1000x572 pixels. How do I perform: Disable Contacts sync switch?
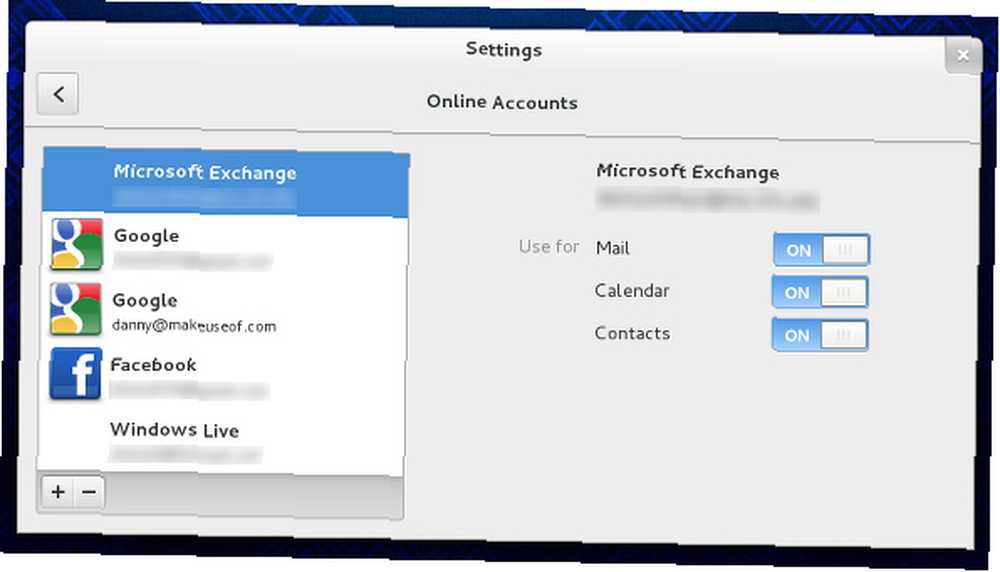820,335
